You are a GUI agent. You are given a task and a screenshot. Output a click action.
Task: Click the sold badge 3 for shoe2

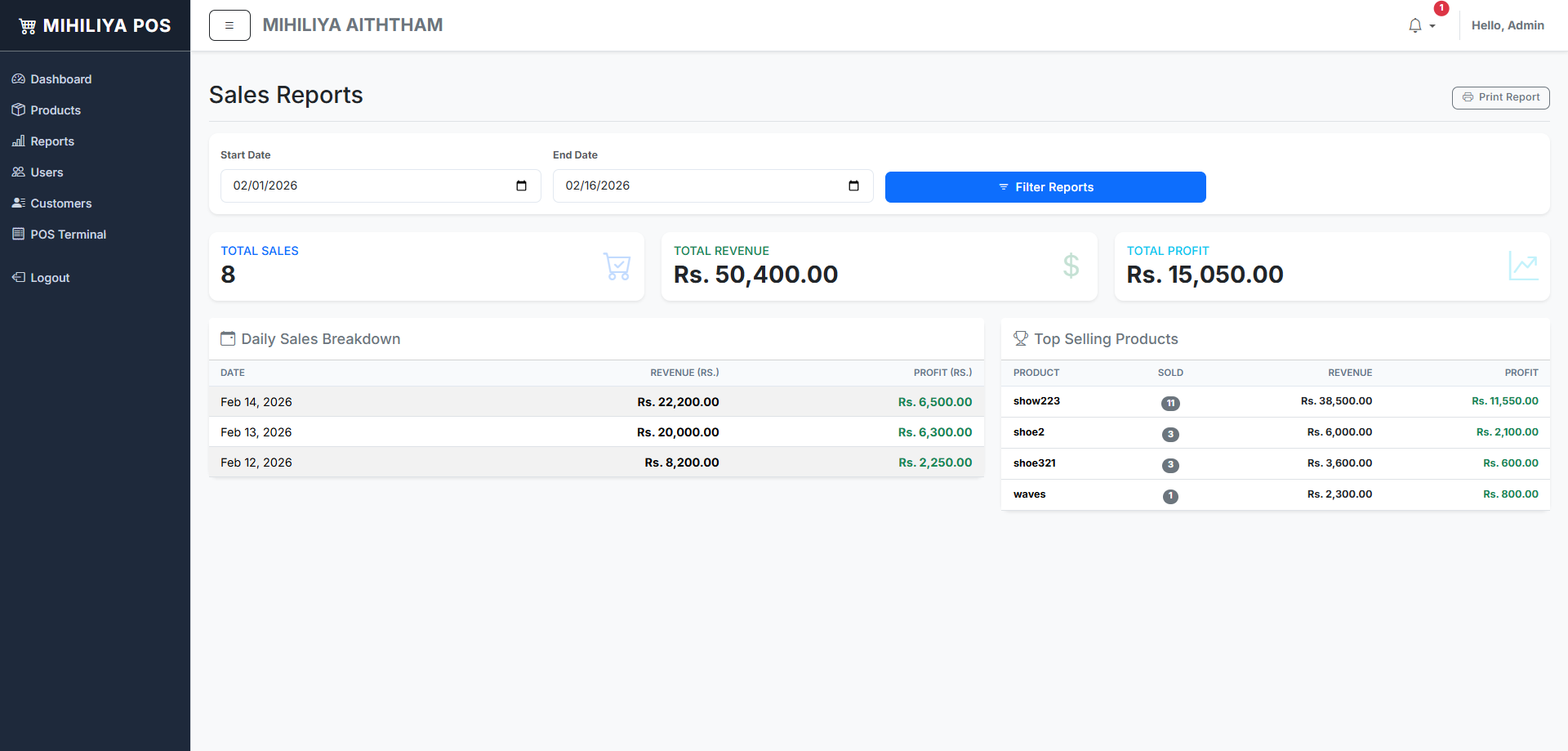pyautogui.click(x=1170, y=434)
